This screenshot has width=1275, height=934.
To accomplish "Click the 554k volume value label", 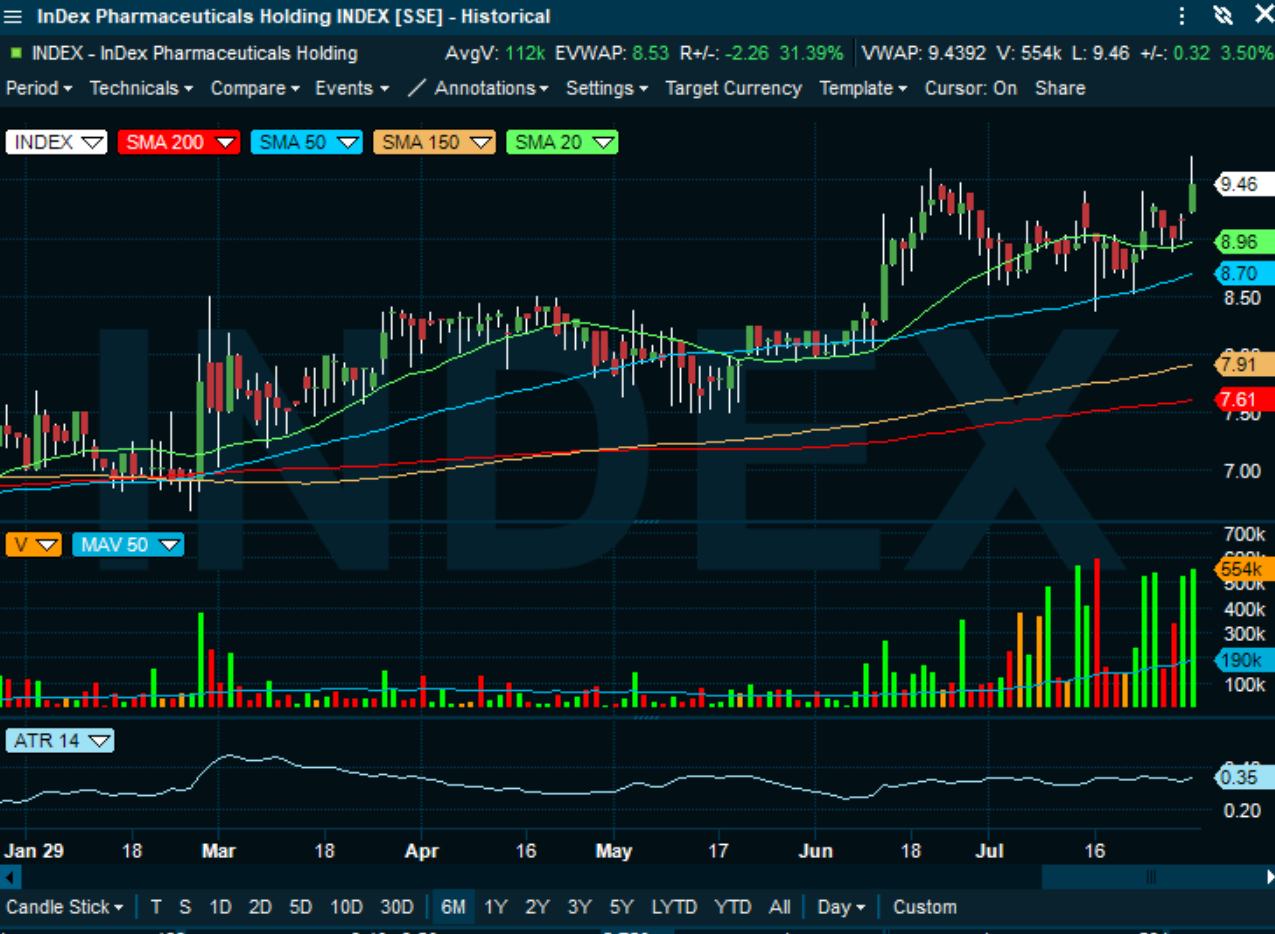I will click(x=1243, y=569).
